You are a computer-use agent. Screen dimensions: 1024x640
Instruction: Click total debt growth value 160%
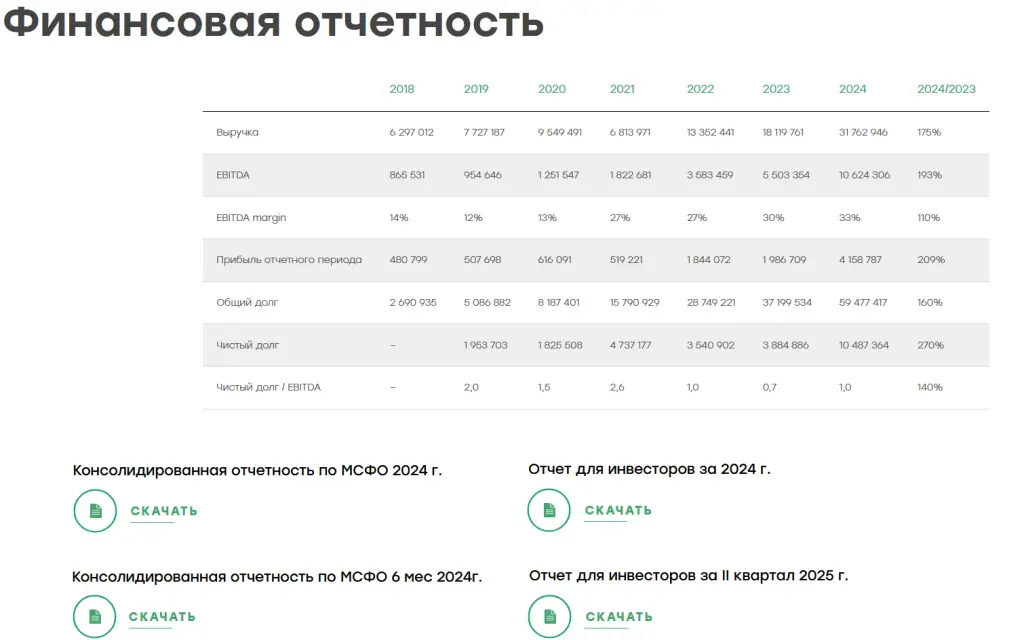coord(930,302)
